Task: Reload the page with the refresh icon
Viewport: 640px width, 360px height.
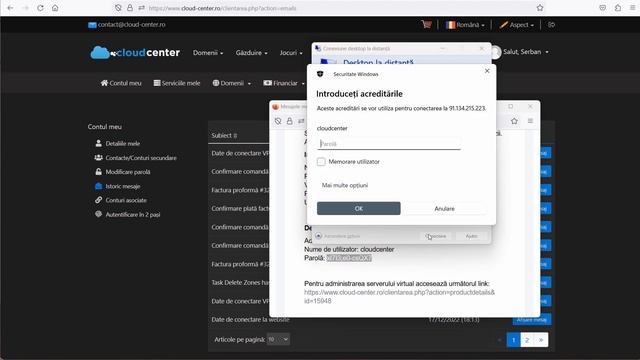Action: pos(40,8)
